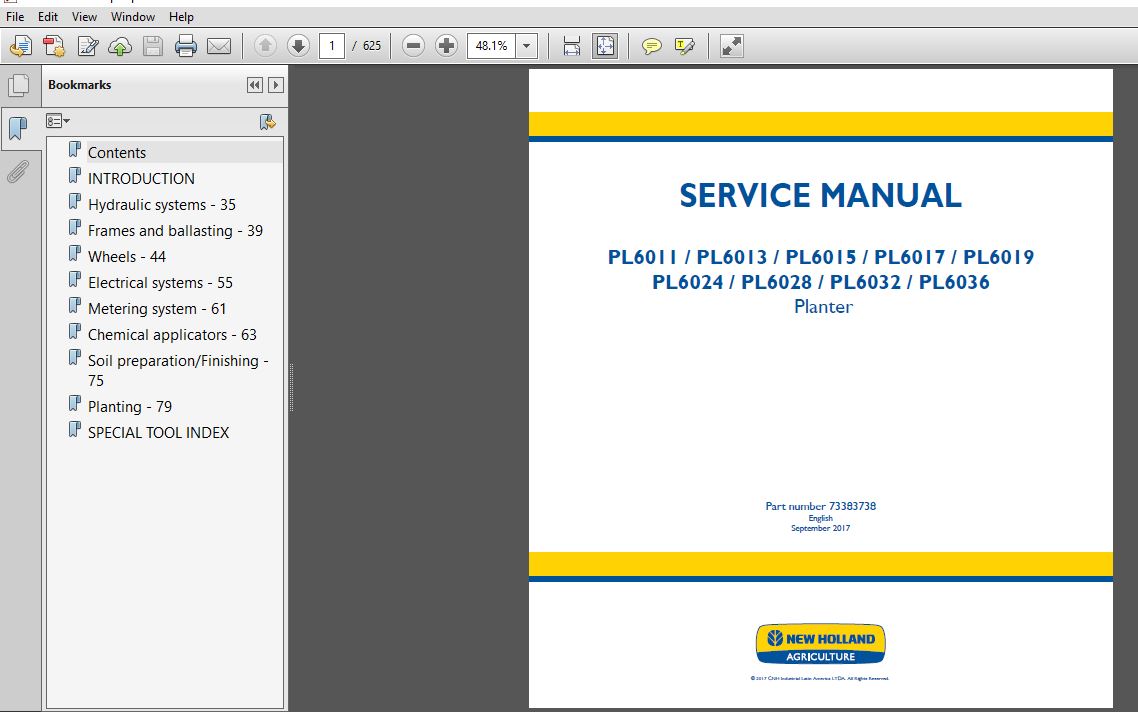The height and width of the screenshot is (712, 1138).
Task: Open the Electrical systems - 55 bookmark
Action: click(x=160, y=283)
